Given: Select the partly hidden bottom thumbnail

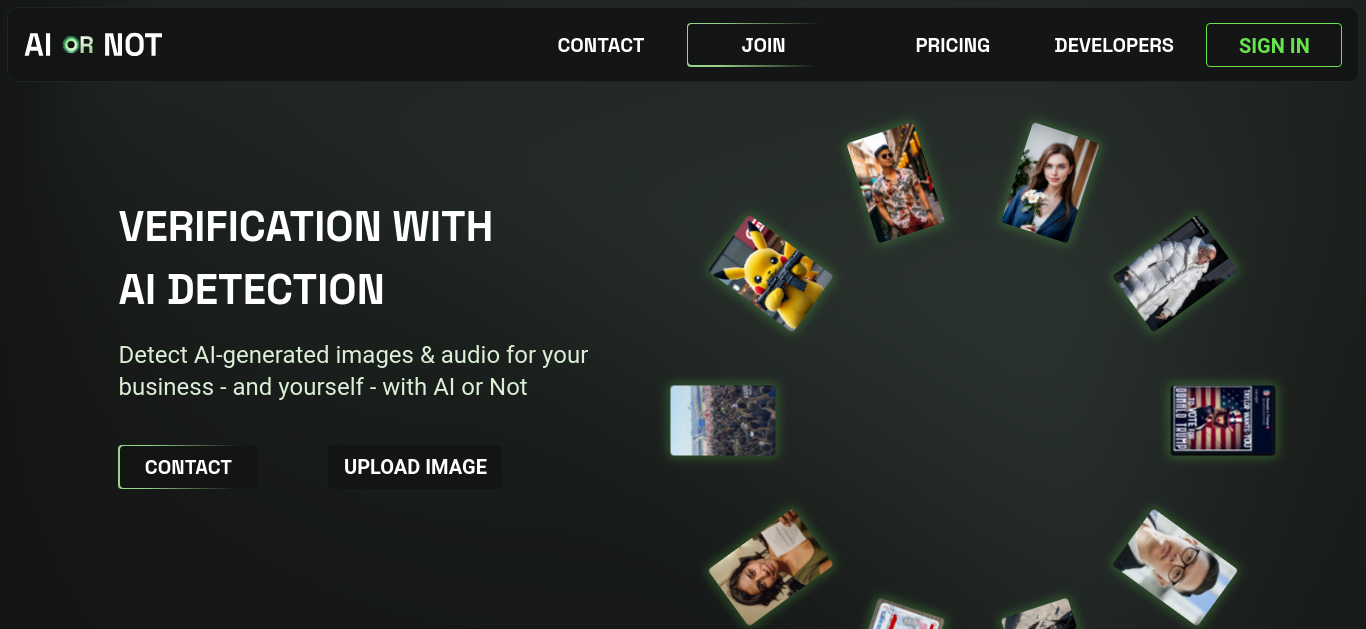Looking at the screenshot, I should click(x=1040, y=615).
